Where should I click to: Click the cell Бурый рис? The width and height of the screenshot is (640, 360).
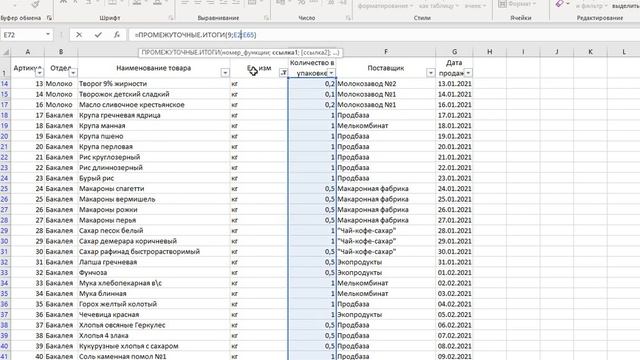coord(153,178)
